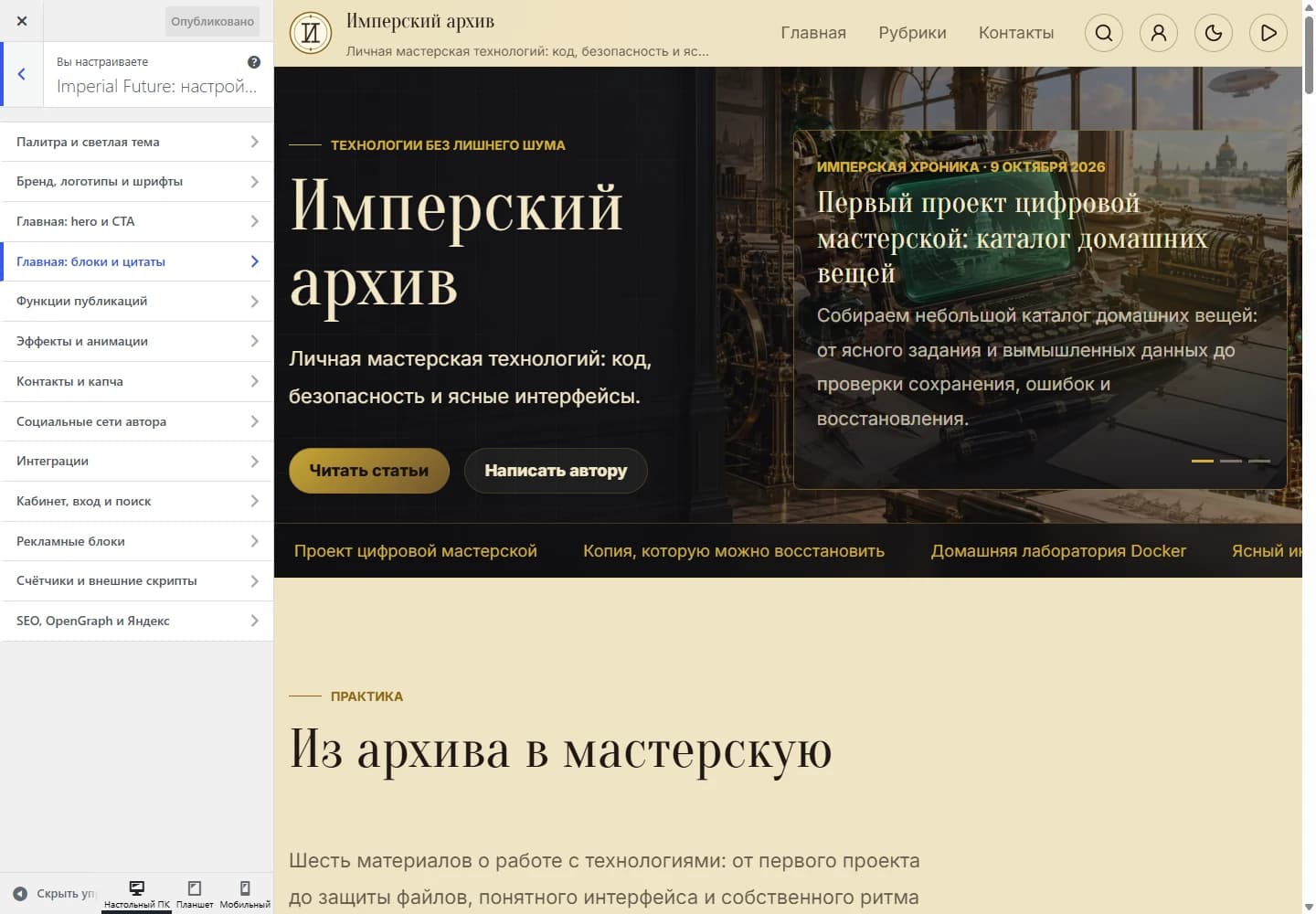The image size is (1316, 914).
Task: Select the first gold slider dot
Action: click(x=1203, y=461)
